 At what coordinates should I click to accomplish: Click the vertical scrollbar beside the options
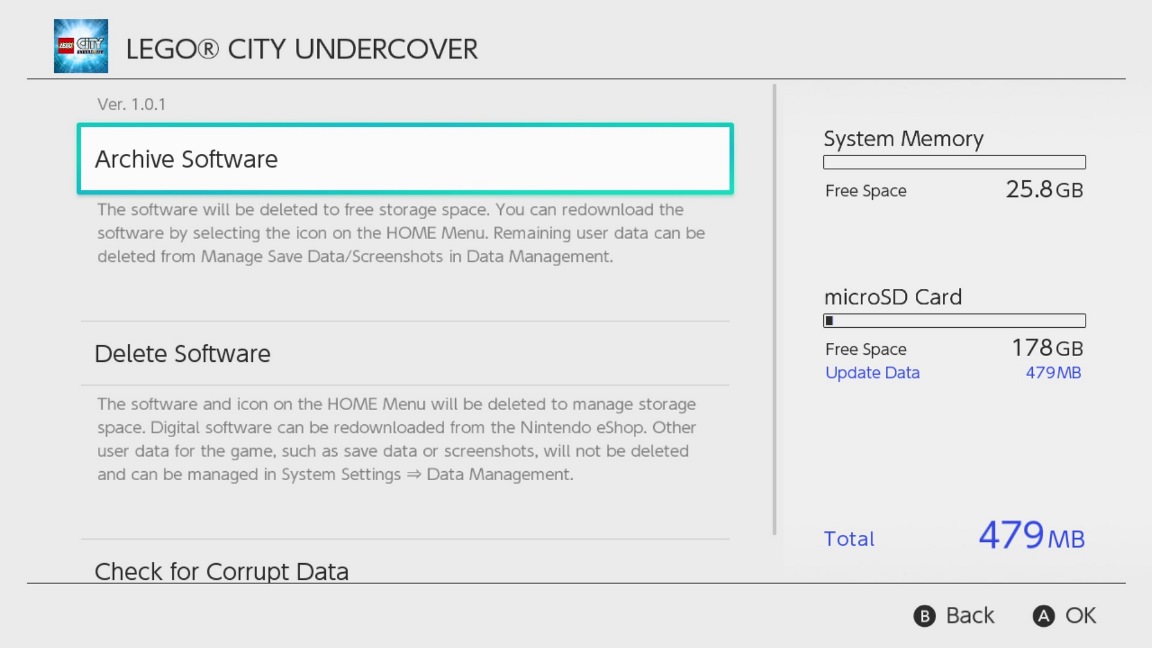775,310
